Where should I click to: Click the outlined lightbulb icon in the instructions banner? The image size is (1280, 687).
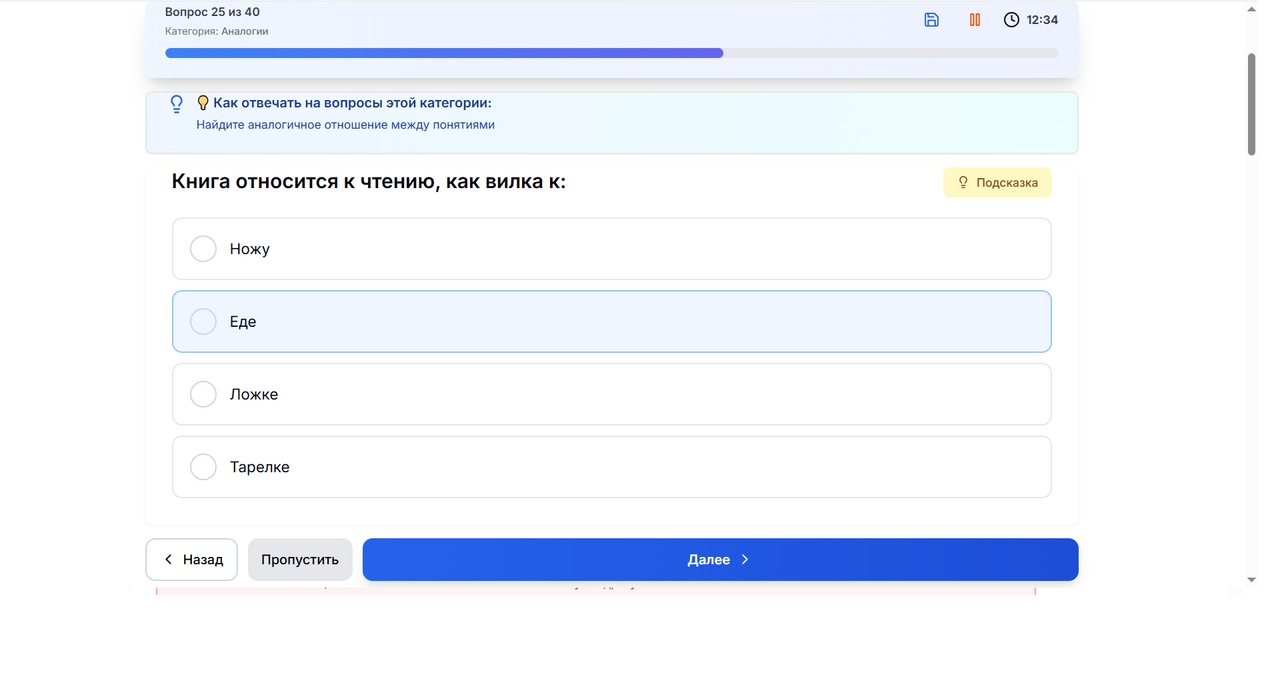[x=177, y=103]
